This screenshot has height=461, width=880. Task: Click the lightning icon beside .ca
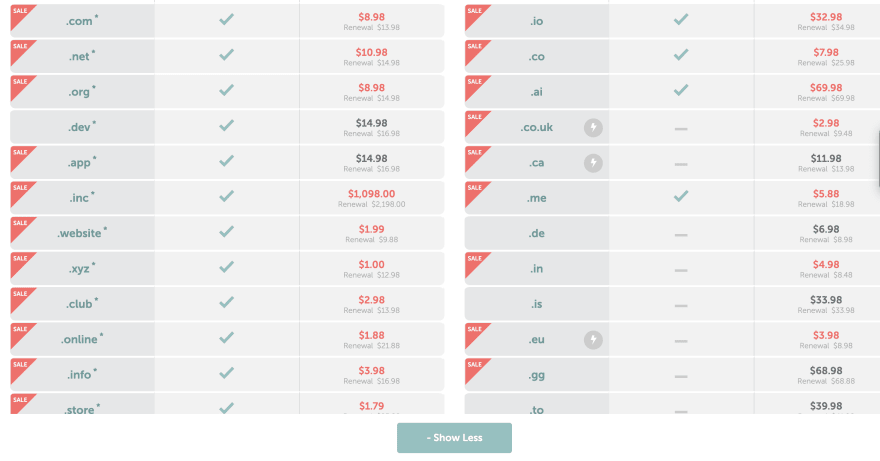[593, 163]
